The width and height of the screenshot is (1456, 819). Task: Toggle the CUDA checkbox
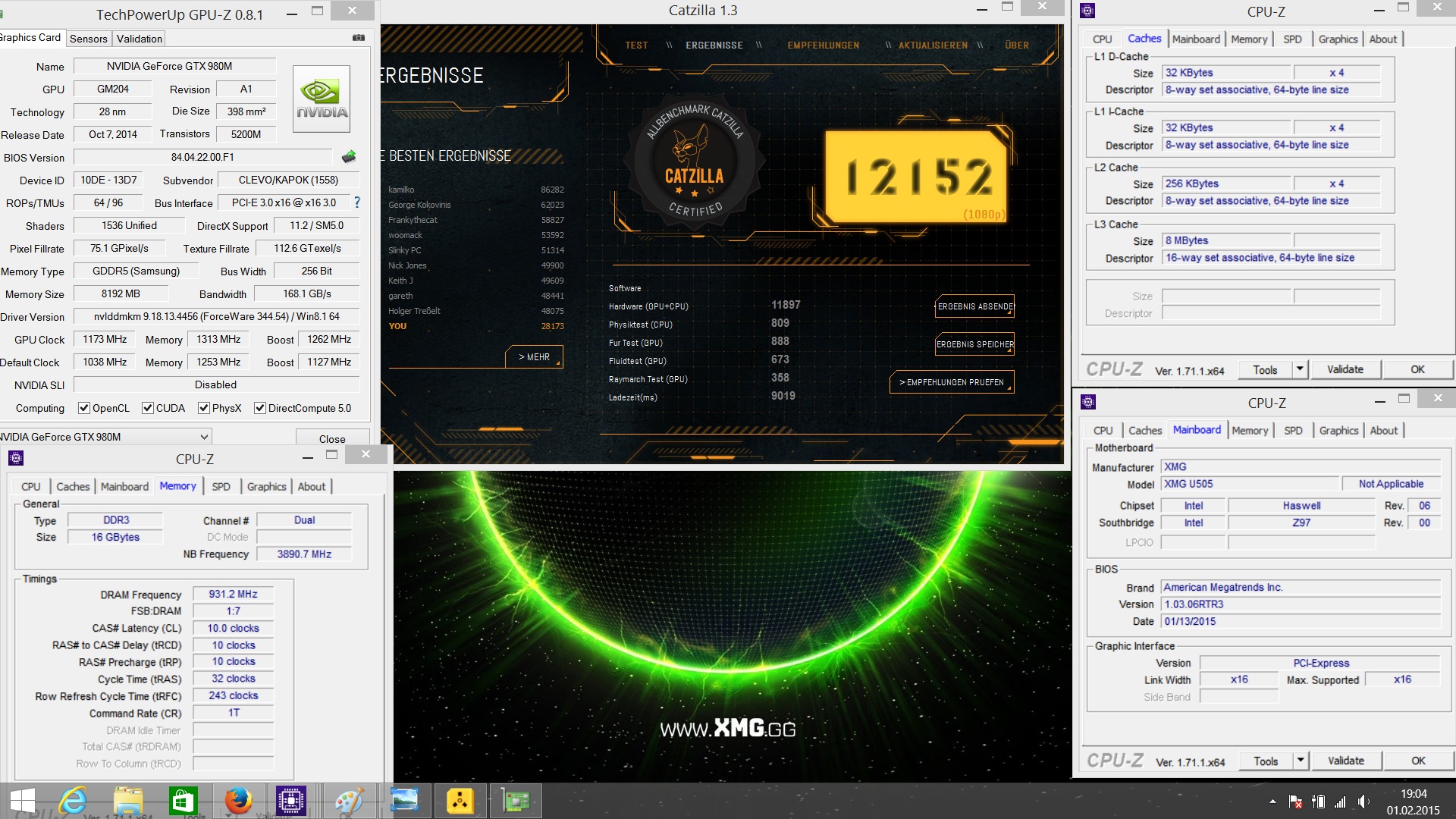pos(148,408)
